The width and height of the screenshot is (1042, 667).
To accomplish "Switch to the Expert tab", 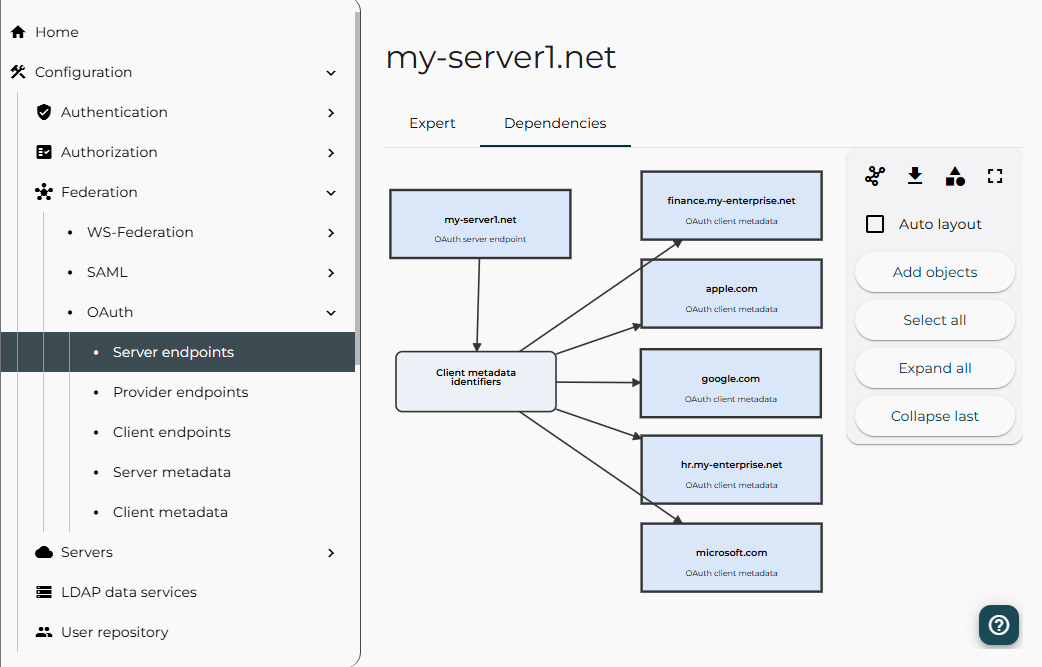I will 432,123.
